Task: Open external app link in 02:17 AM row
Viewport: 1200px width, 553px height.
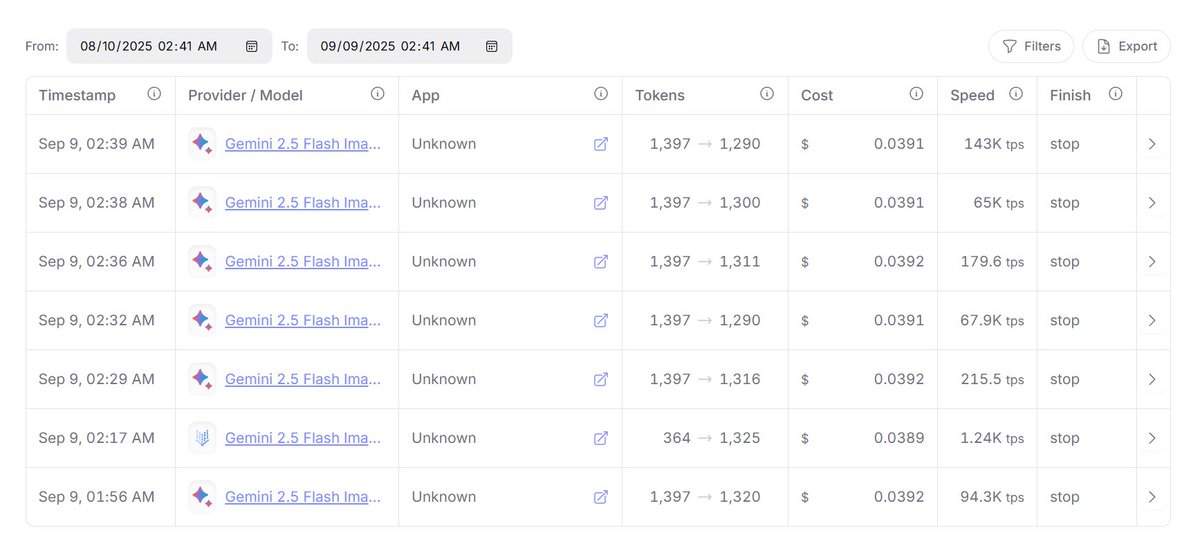Action: pyautogui.click(x=601, y=438)
